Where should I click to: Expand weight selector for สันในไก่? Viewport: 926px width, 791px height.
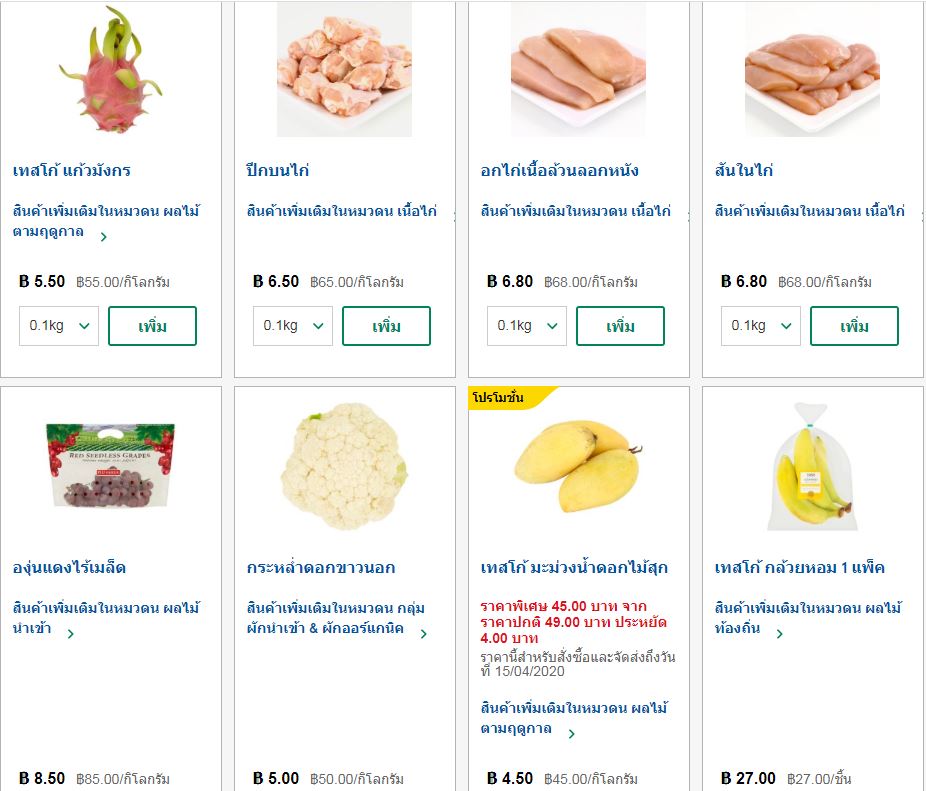(761, 326)
